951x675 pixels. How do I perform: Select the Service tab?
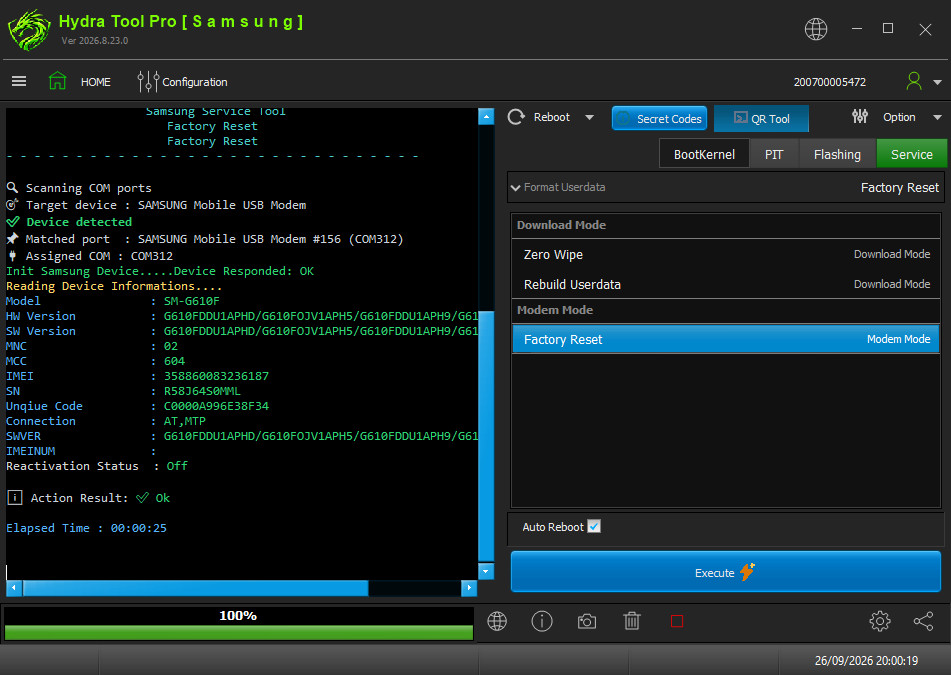click(912, 154)
